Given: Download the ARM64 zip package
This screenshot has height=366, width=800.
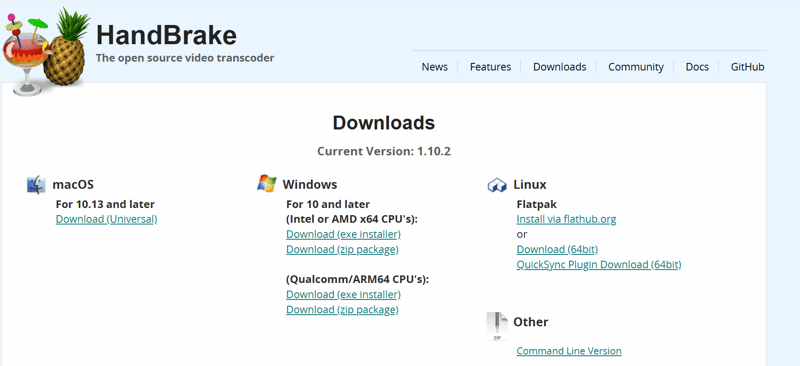Looking at the screenshot, I should pyautogui.click(x=342, y=310).
